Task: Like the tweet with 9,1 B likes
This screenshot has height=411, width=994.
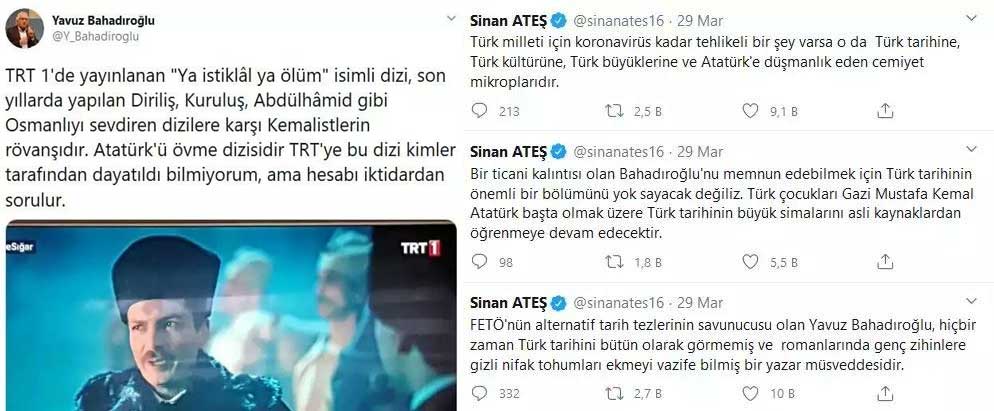Action: 750,111
